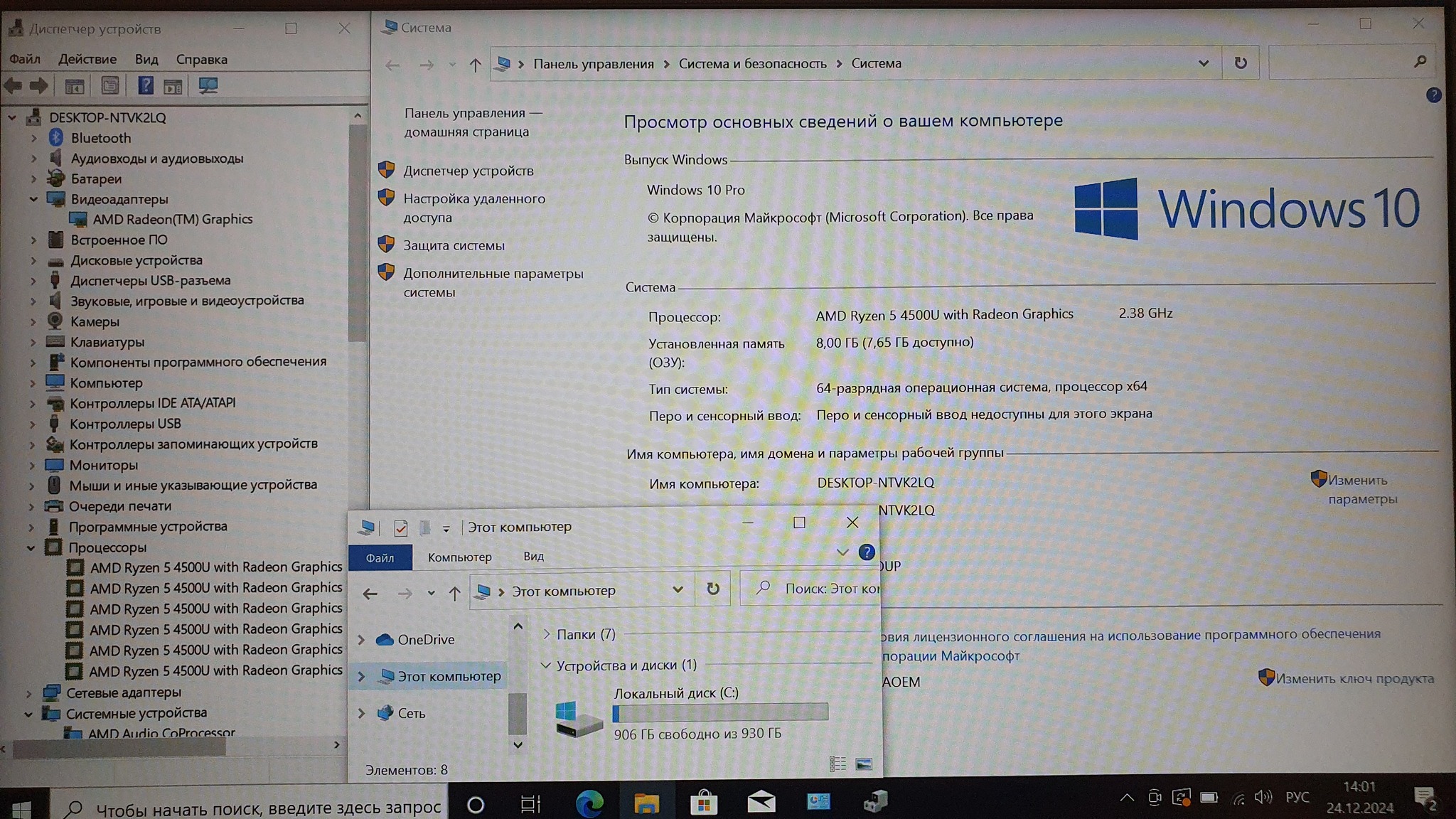This screenshot has height=819, width=1456.
Task: Open the Действие menu in Device Manager
Action: point(87,59)
